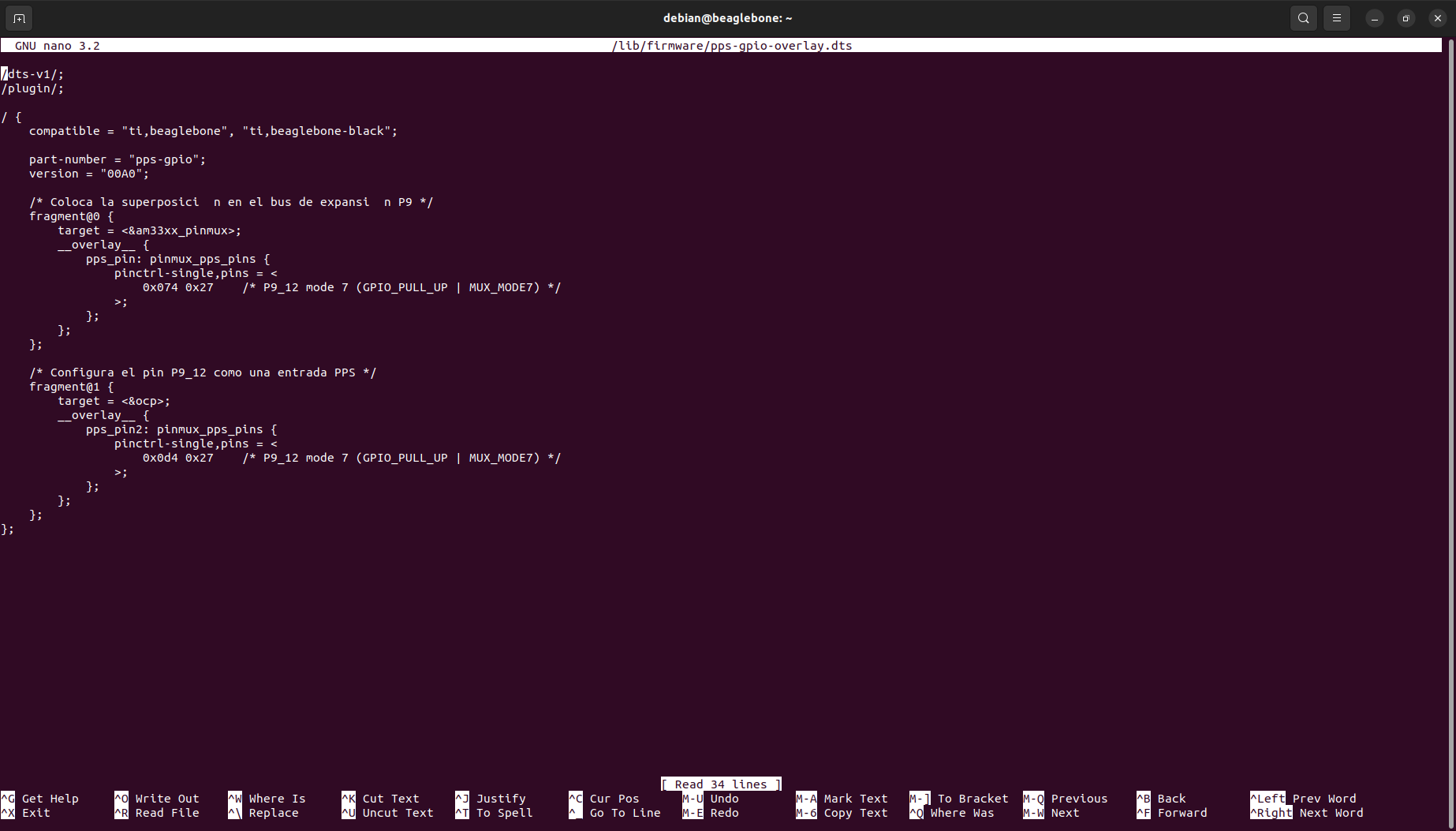
Task: Click the Exit shortcut label
Action: (x=36, y=813)
